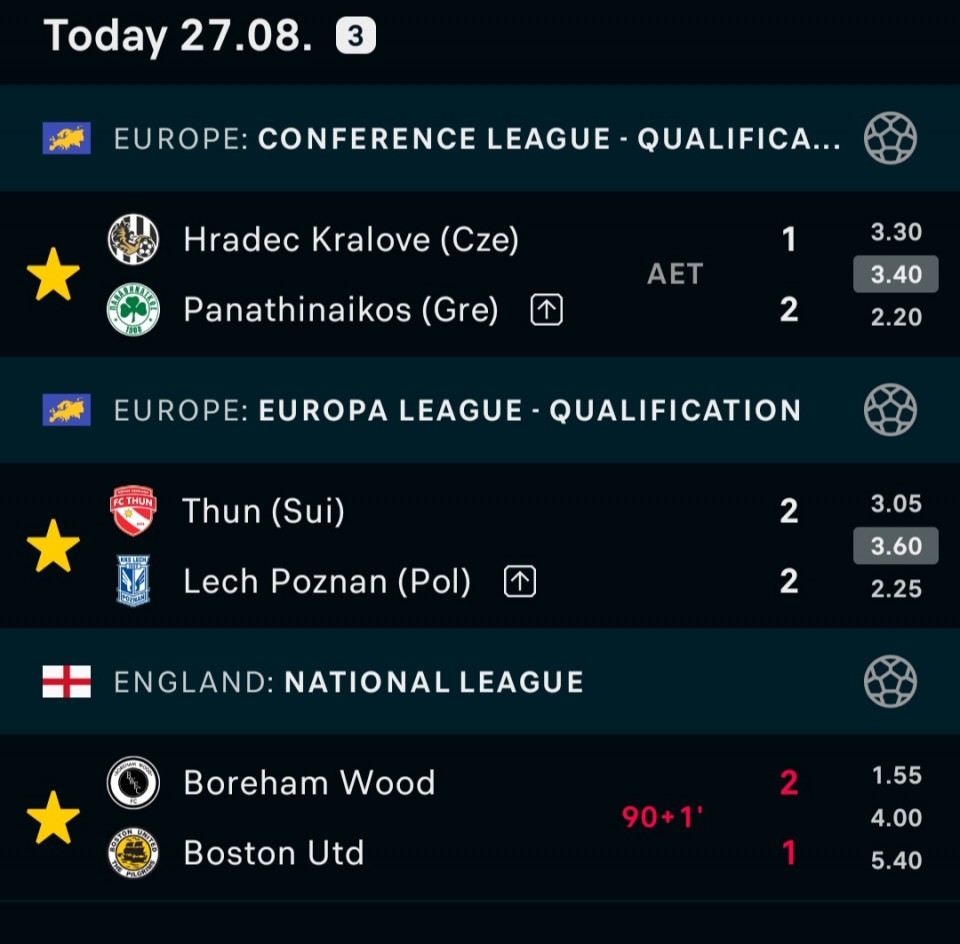Click the soccer ball icon for National League
Image resolution: width=960 pixels, height=944 pixels.
coord(890,681)
